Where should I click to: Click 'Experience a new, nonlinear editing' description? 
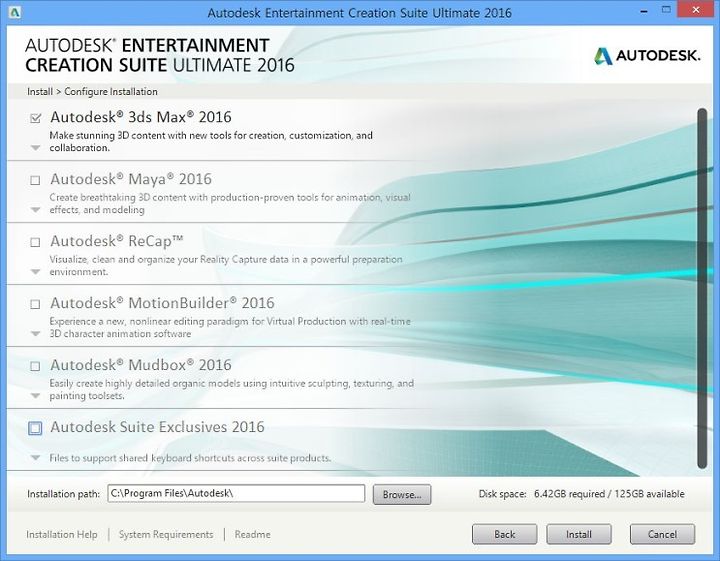click(x=230, y=327)
